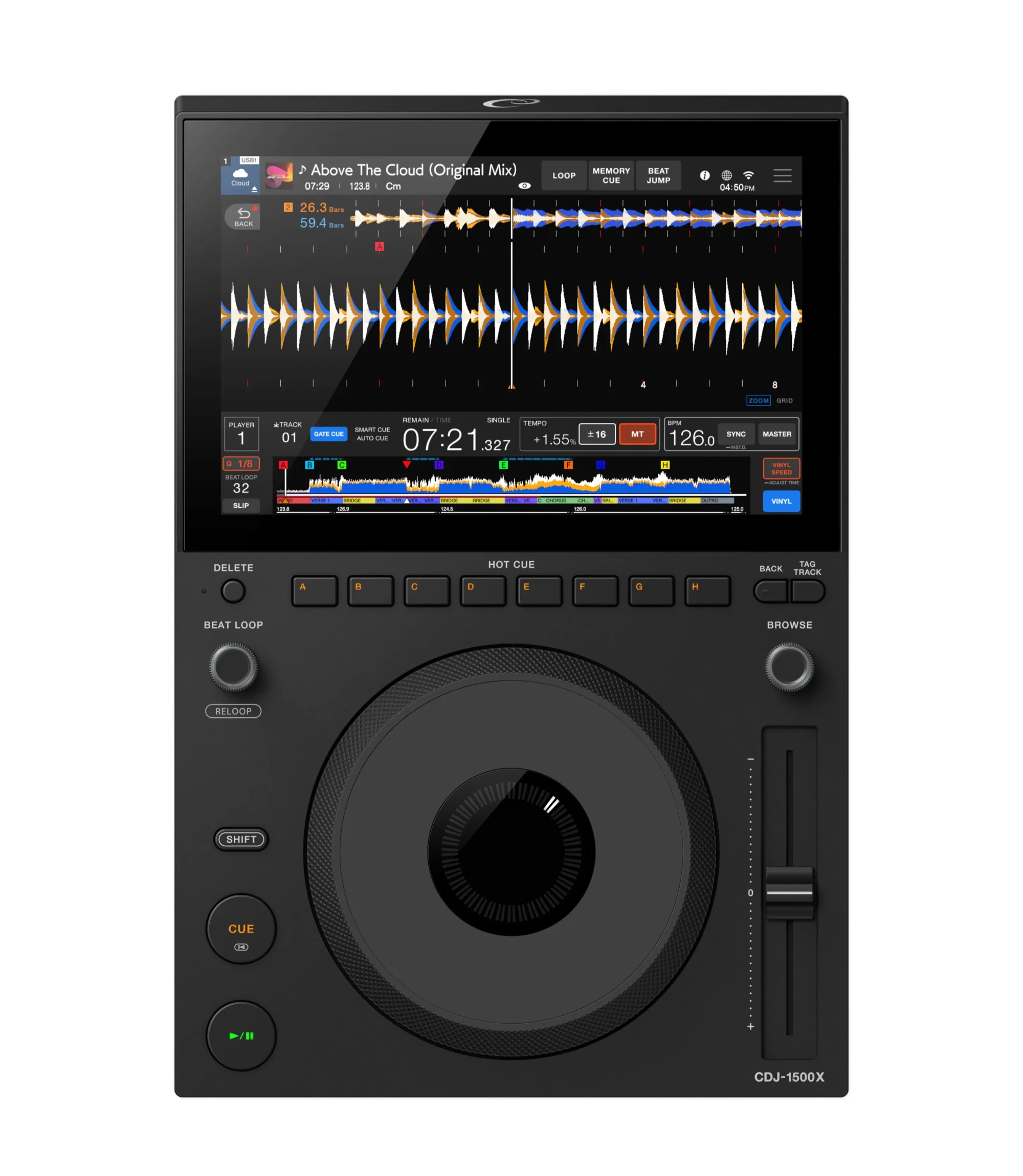Image resolution: width=1023 pixels, height=1176 pixels.
Task: Change the ±16 tempo range
Action: pyautogui.click(x=596, y=434)
